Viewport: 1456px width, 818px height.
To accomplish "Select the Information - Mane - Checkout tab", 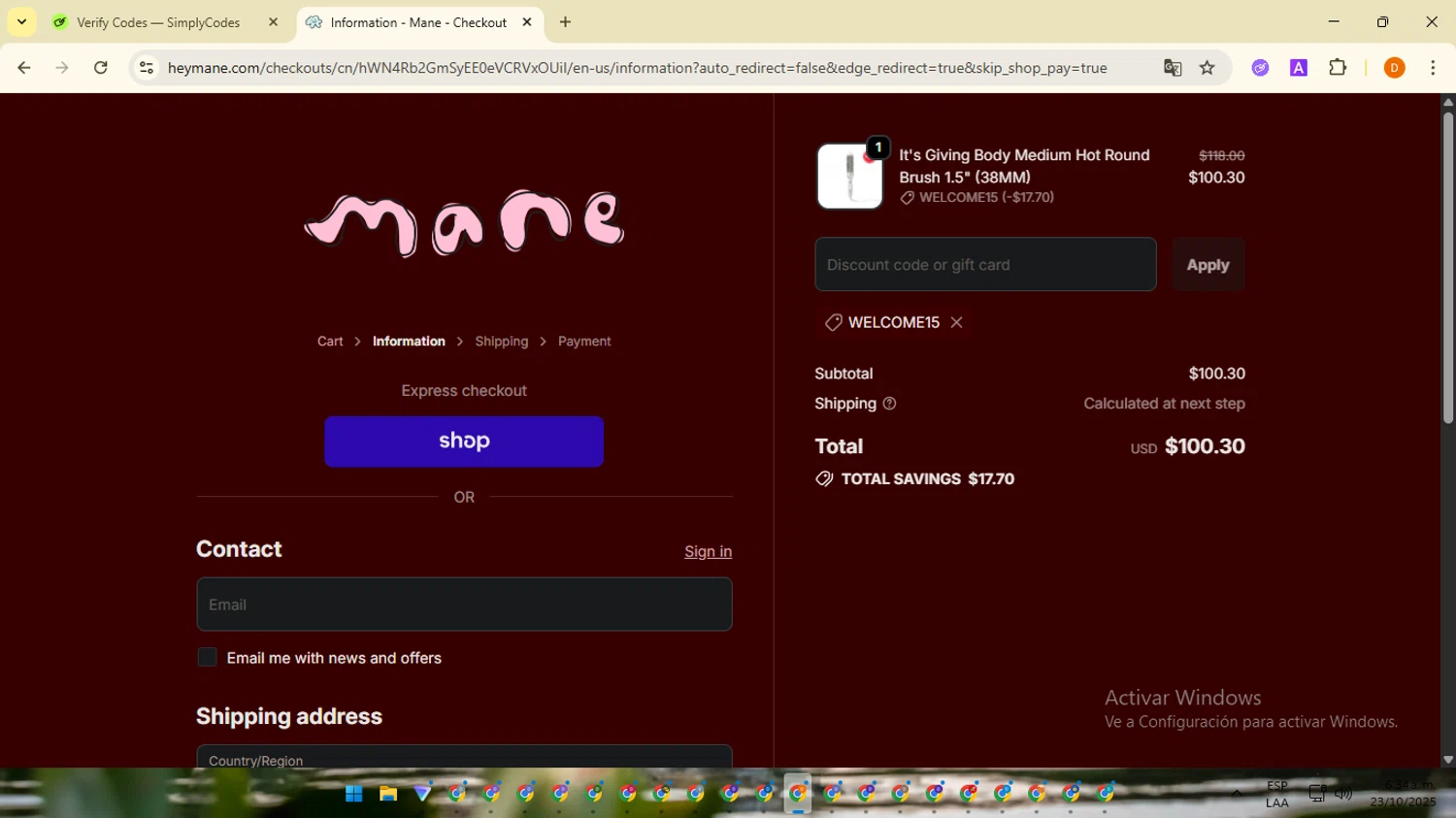I will click(x=419, y=22).
